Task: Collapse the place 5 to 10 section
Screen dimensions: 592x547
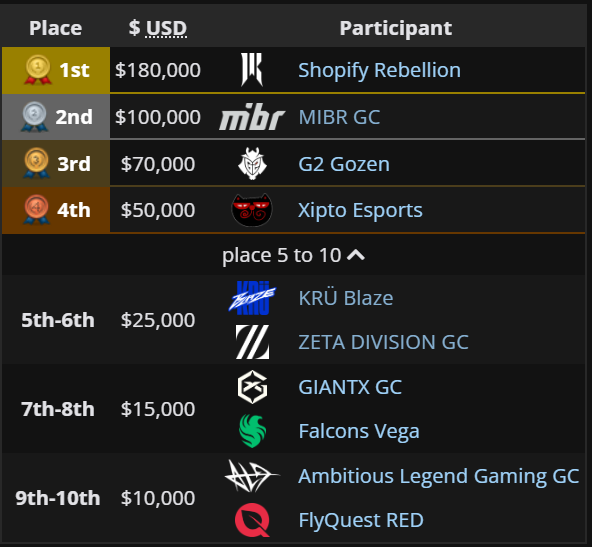Action: (x=293, y=255)
